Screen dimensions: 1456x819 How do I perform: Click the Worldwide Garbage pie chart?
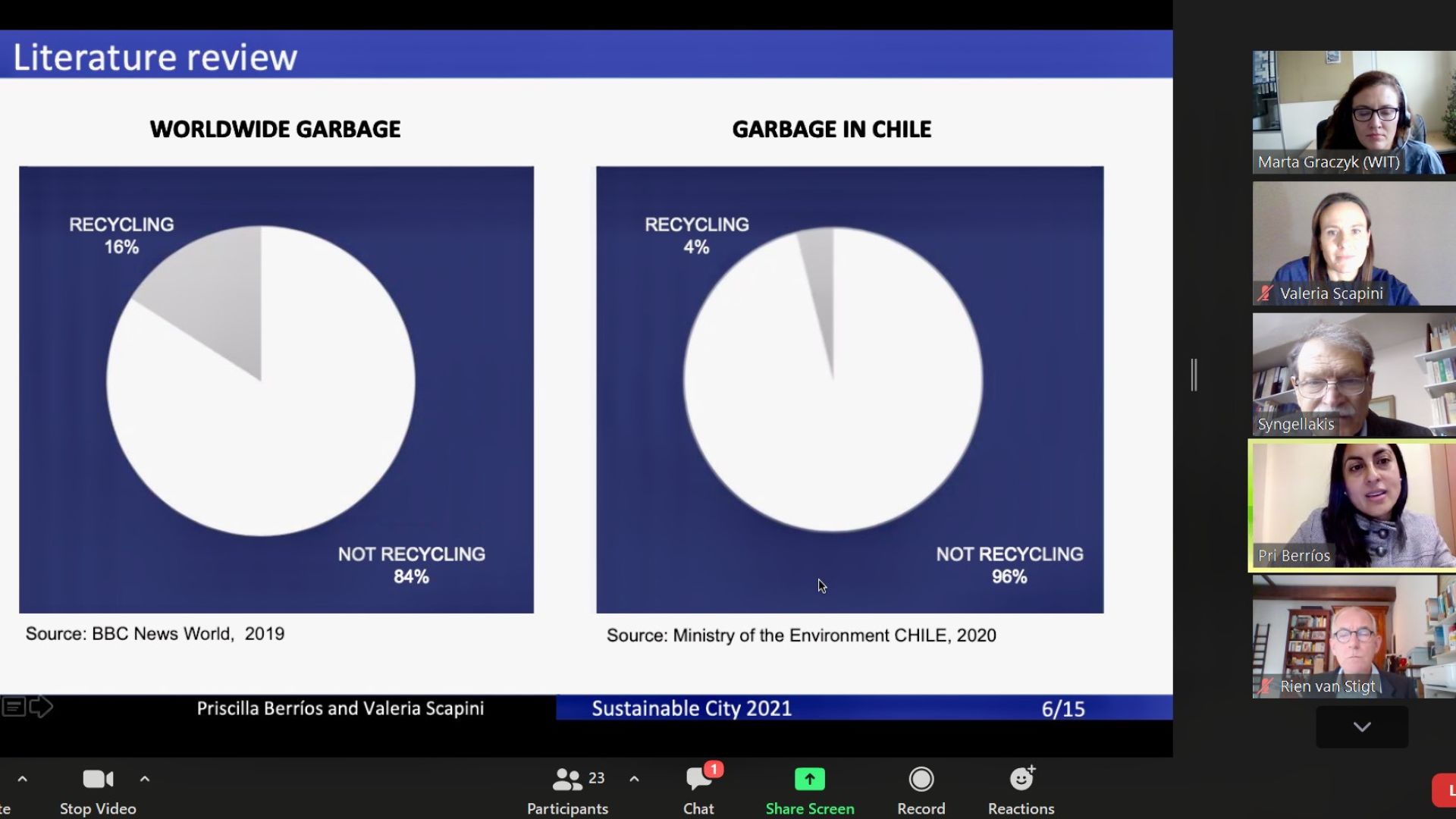tap(261, 381)
